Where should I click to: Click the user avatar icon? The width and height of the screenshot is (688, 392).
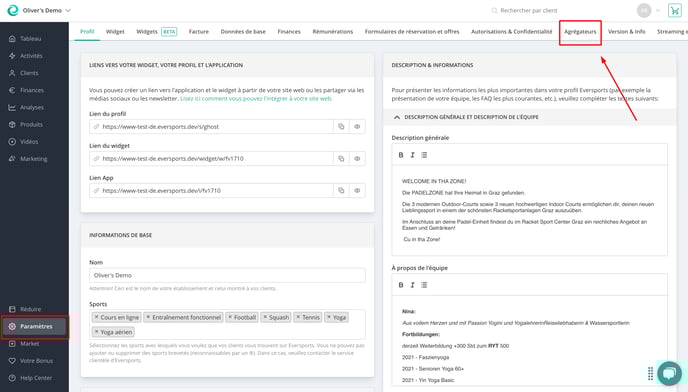(x=644, y=11)
